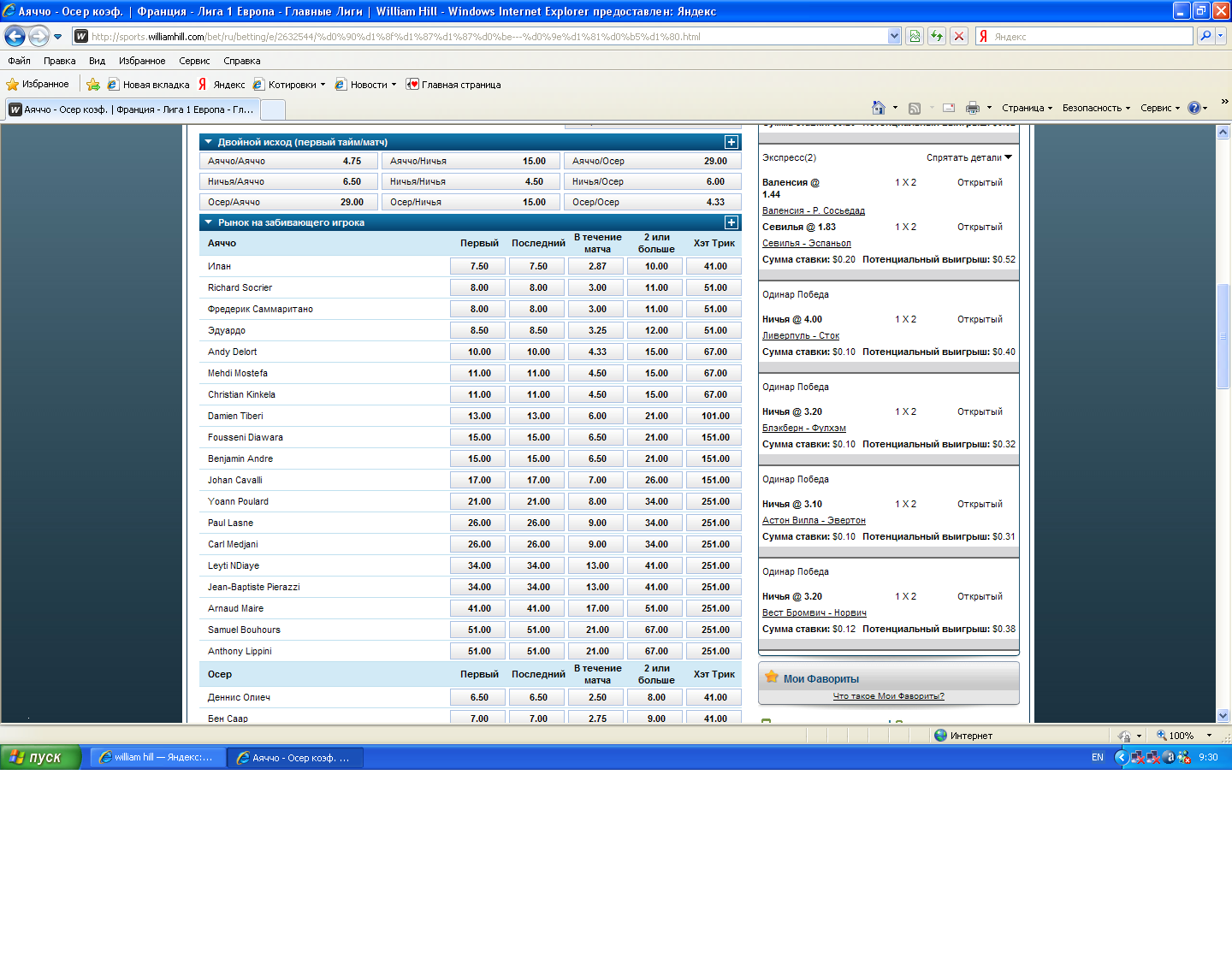1232x970 pixels.
Task: Click the Add to Favorites bar star icon
Action: click(93, 85)
